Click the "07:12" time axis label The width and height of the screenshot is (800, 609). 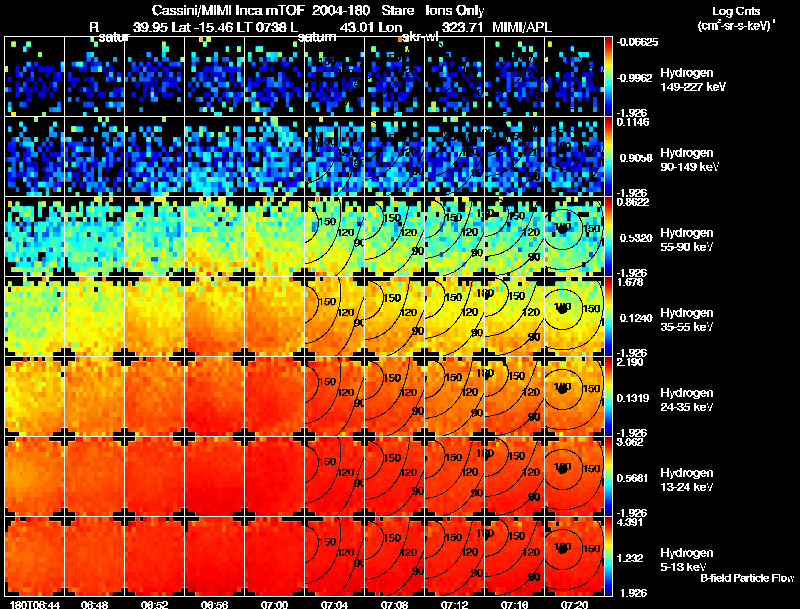(x=455, y=605)
